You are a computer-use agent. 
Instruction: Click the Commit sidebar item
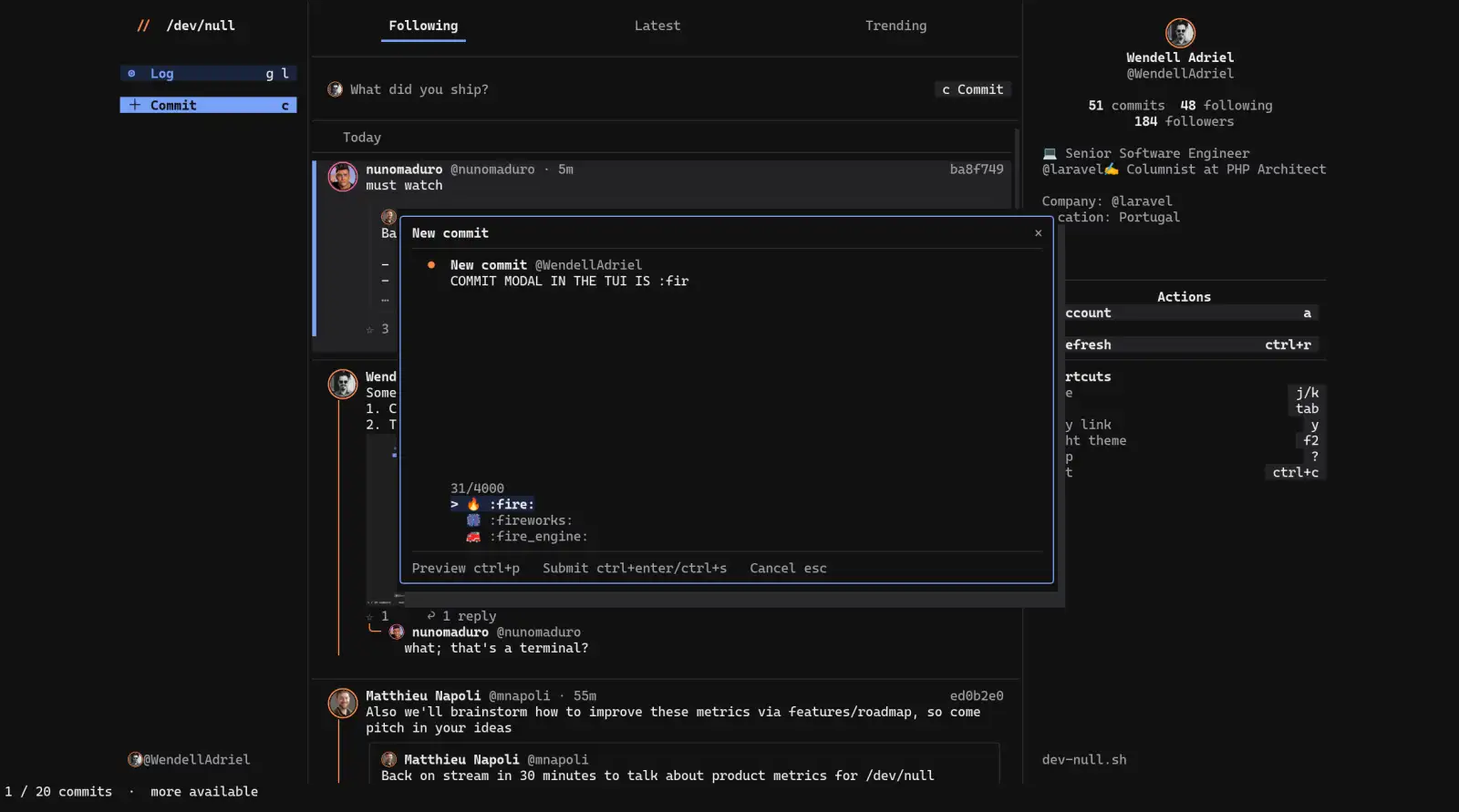pos(208,106)
